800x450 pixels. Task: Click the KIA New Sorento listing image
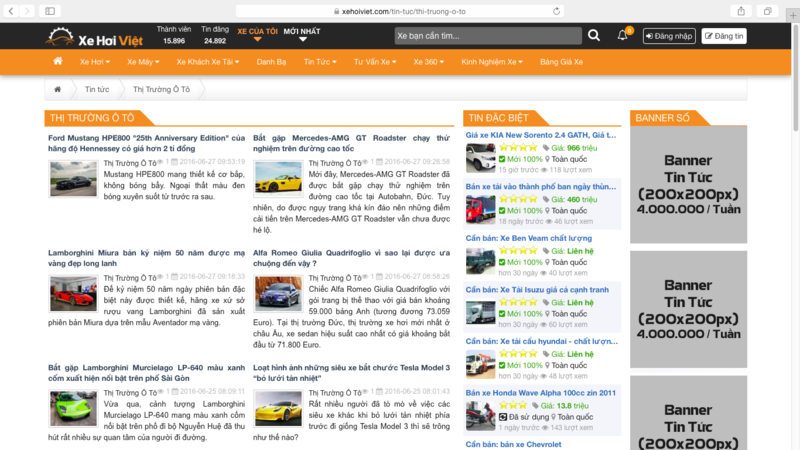coord(480,158)
